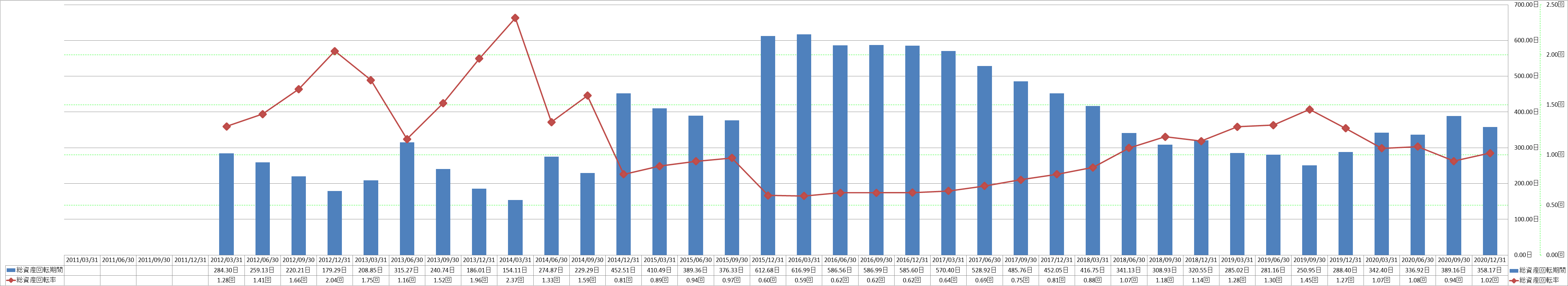Click the date label 2012/03/31
This screenshot has height=286, width=1568.
point(226,260)
